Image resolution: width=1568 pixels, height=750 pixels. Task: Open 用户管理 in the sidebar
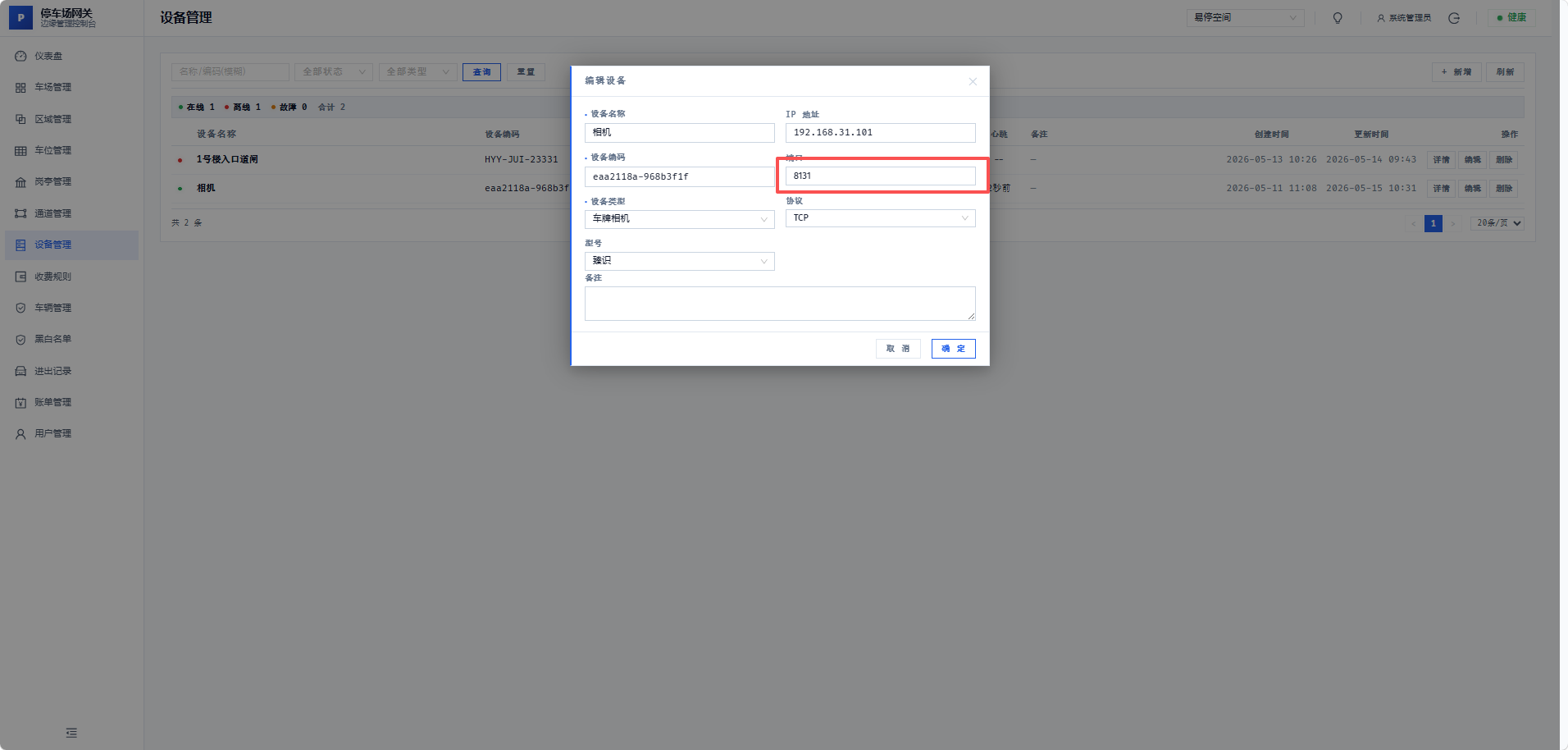click(71, 434)
